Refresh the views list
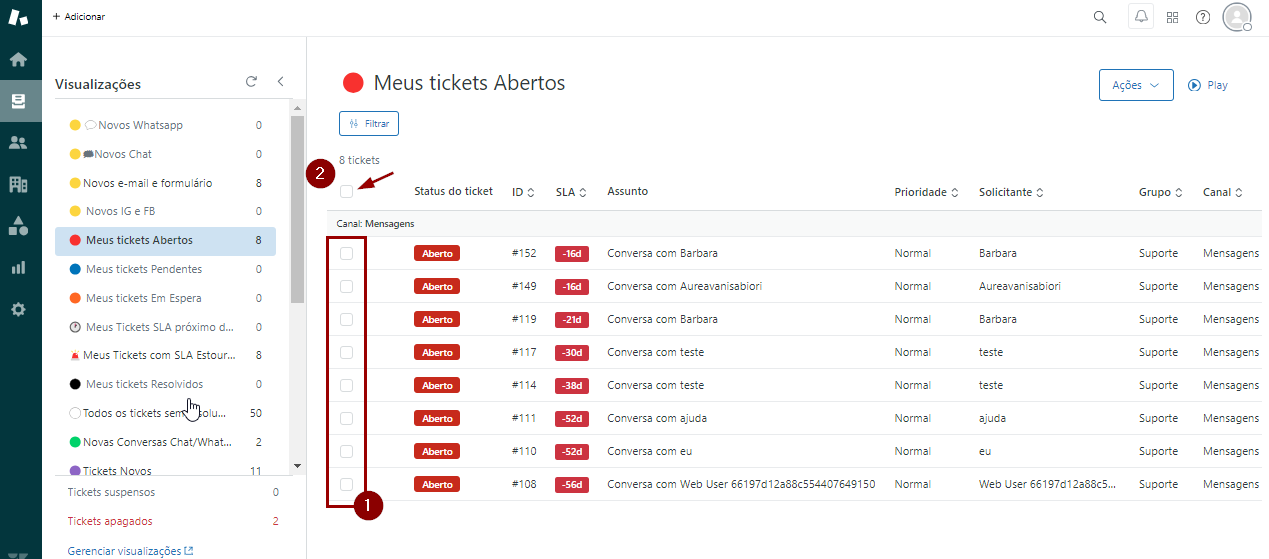This screenshot has height=559, width=1269. (x=251, y=82)
